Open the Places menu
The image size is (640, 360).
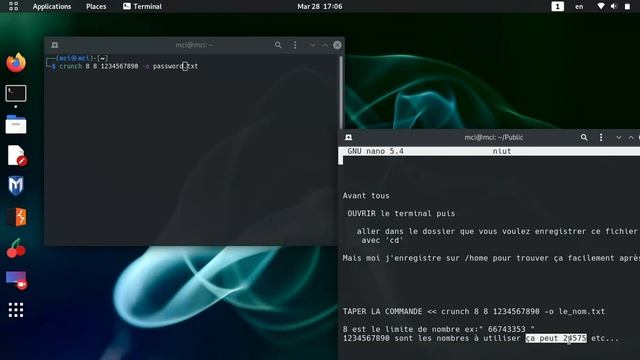(x=96, y=7)
